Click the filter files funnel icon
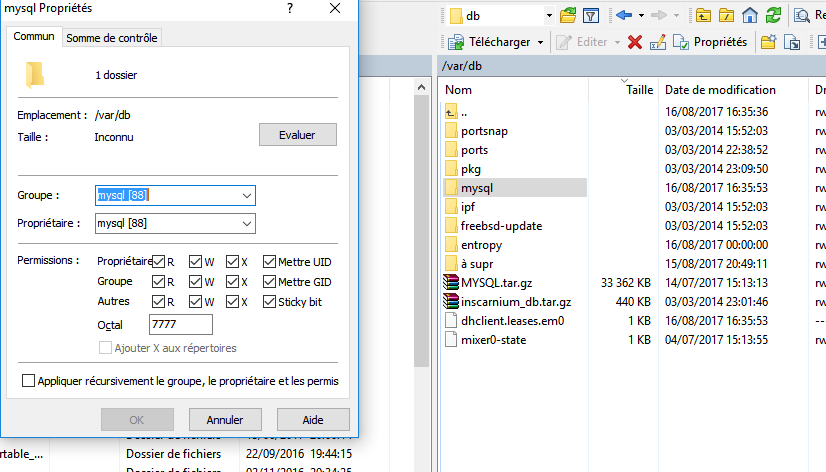Image resolution: width=826 pixels, height=472 pixels. click(591, 16)
